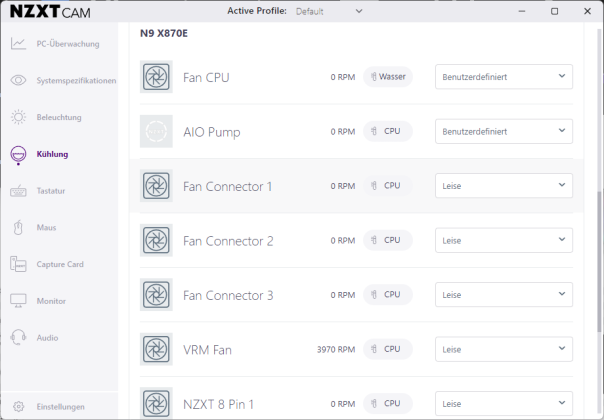The width and height of the screenshot is (604, 420).
Task: Click Wasser temperature source for Fan CPU
Action: (387, 77)
